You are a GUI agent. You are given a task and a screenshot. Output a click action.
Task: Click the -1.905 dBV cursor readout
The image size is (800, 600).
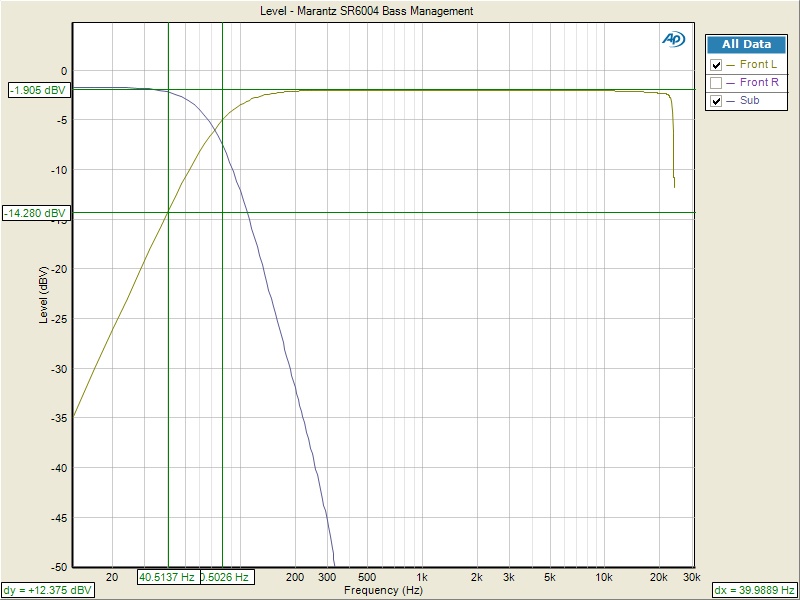(x=37, y=90)
